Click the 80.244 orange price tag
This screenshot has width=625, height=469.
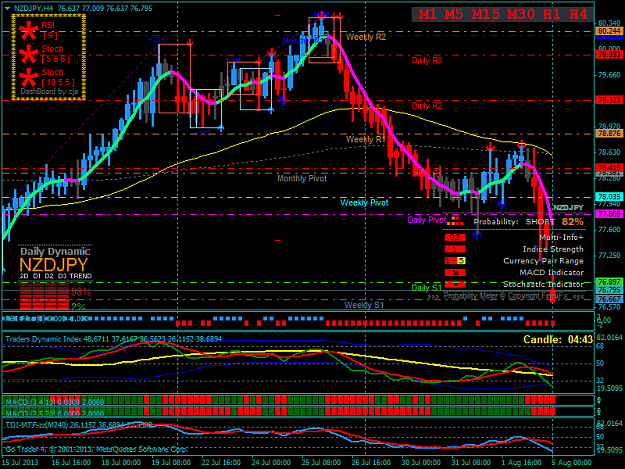coord(609,31)
